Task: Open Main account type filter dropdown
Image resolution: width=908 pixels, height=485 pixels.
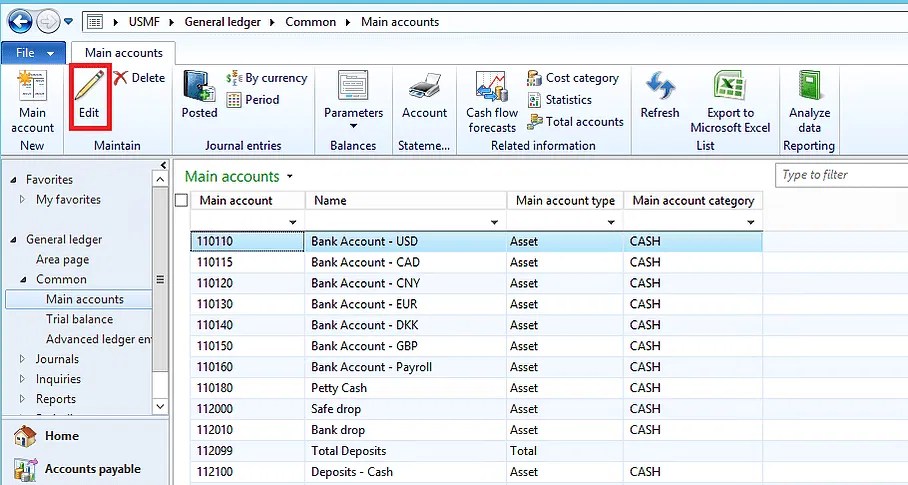Action: [611, 222]
